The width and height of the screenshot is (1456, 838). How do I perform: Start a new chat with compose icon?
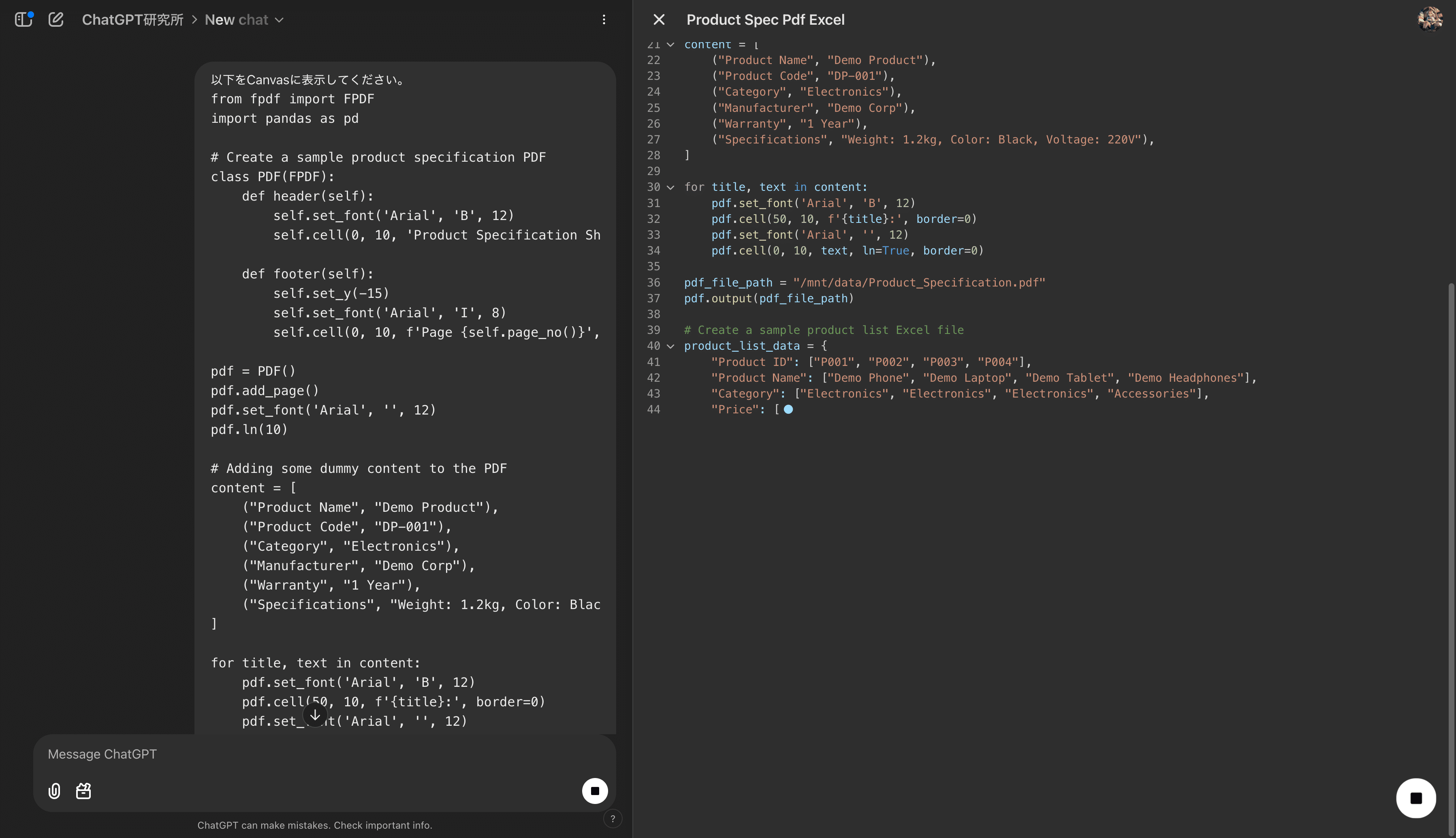(x=56, y=19)
